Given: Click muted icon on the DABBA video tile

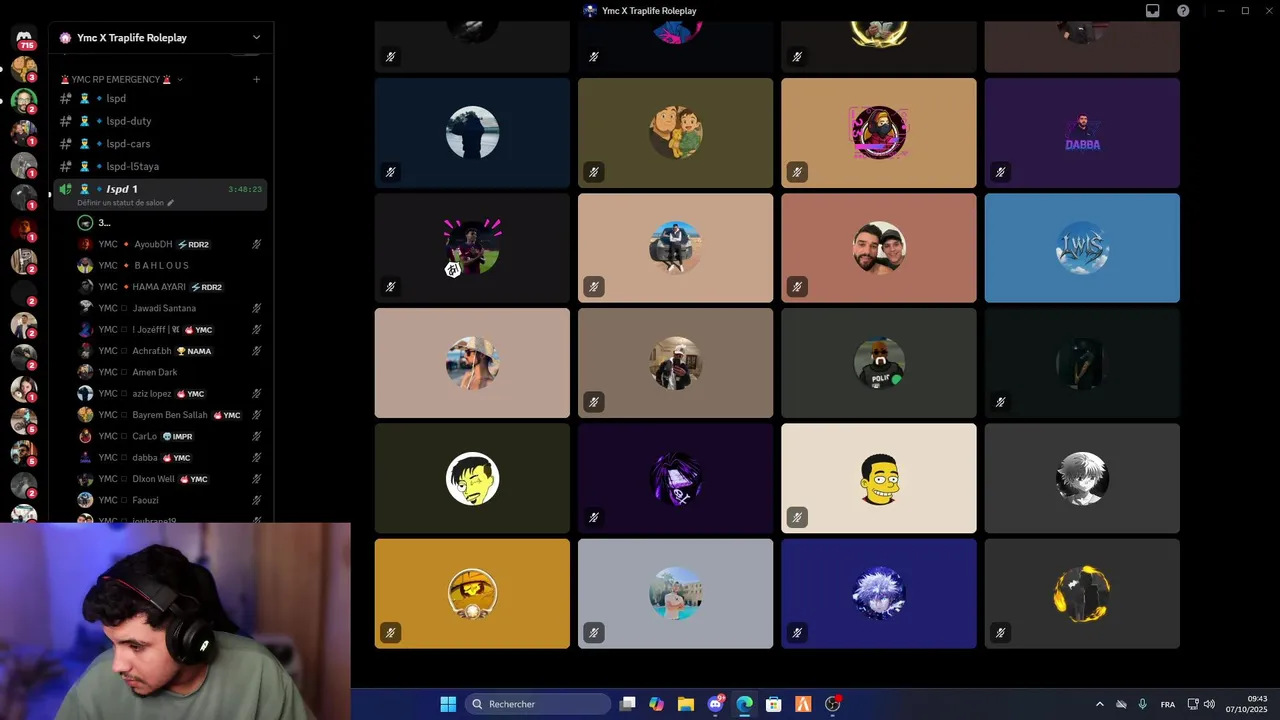Looking at the screenshot, I should pyautogui.click(x=1000, y=172).
